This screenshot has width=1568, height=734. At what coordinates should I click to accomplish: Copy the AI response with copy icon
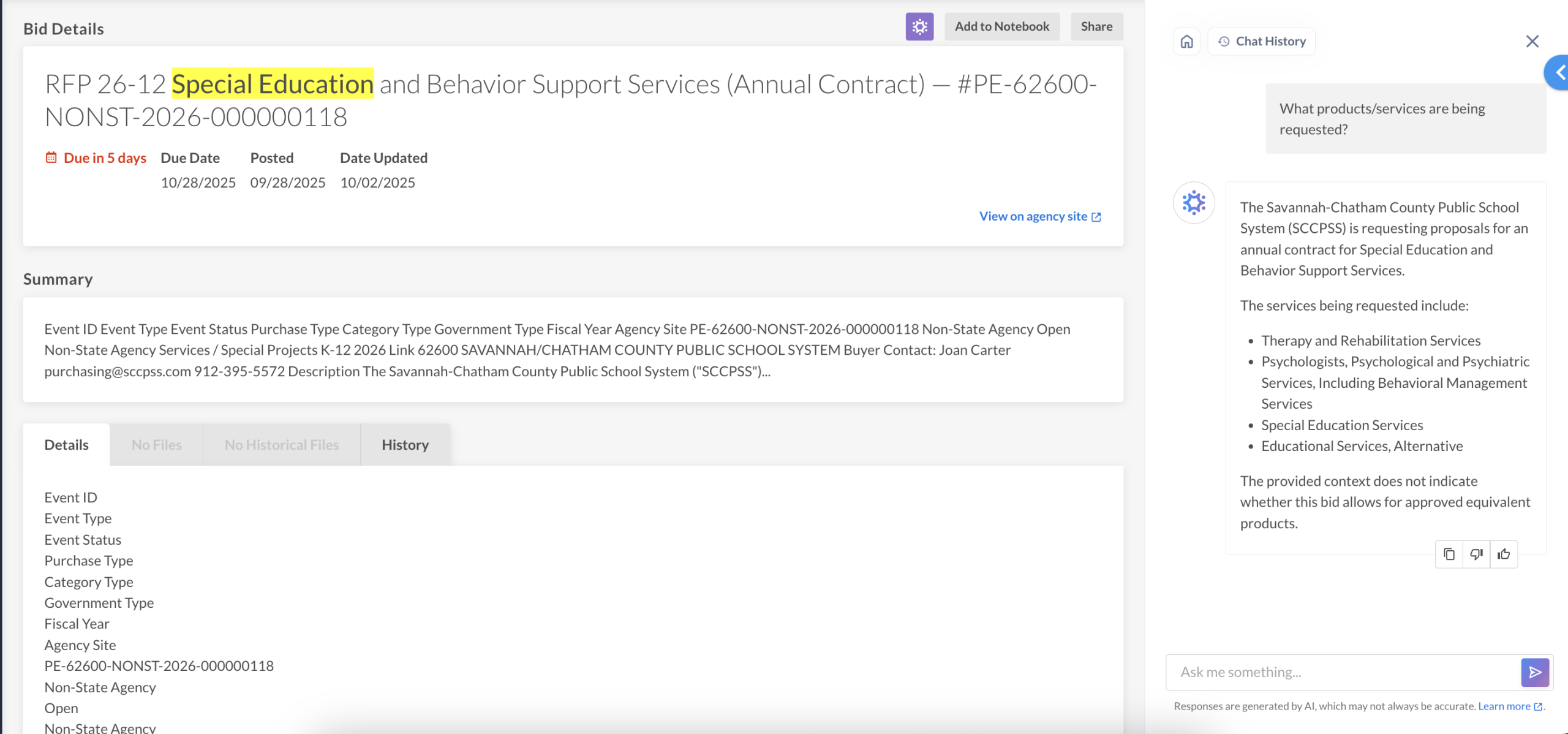(x=1449, y=554)
